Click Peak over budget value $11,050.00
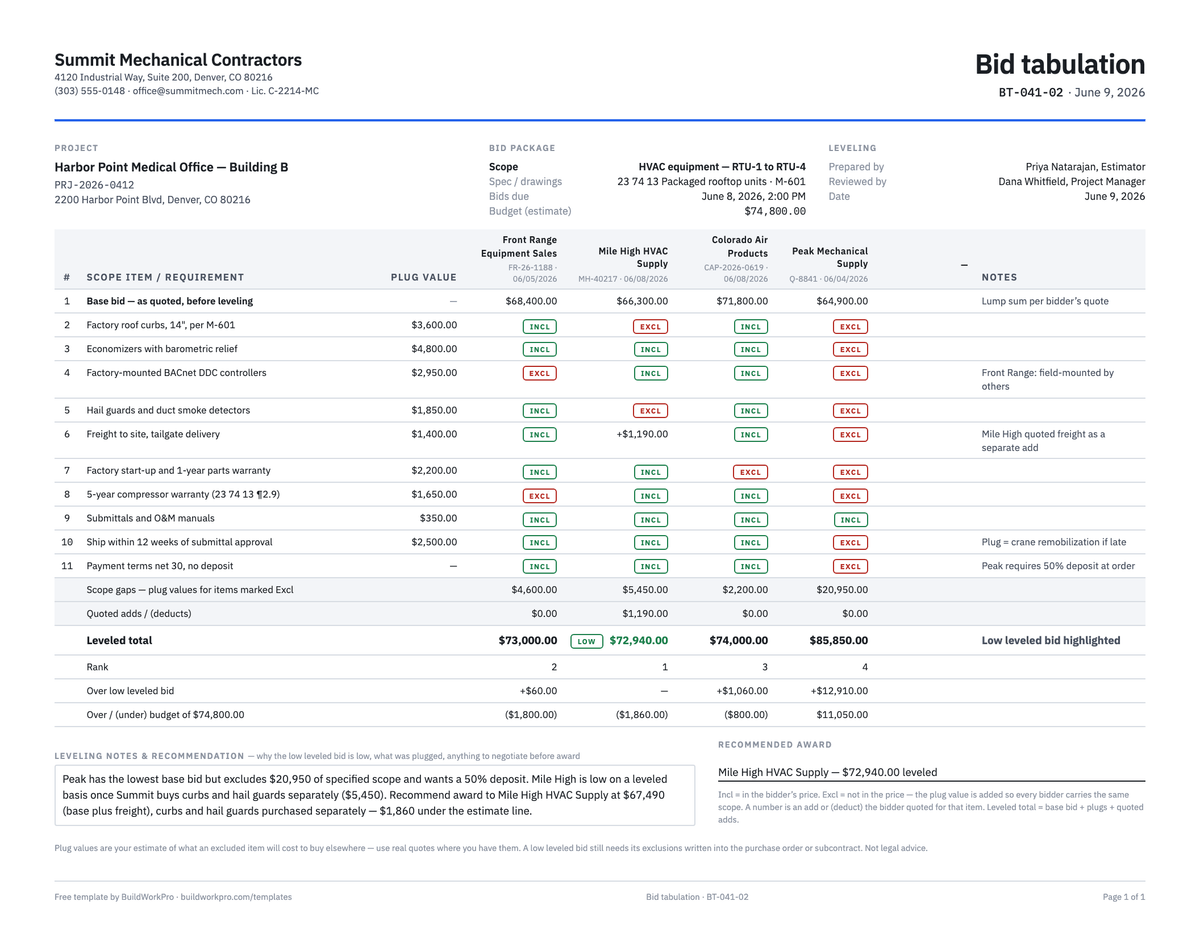This screenshot has width=1200, height=927. (842, 715)
